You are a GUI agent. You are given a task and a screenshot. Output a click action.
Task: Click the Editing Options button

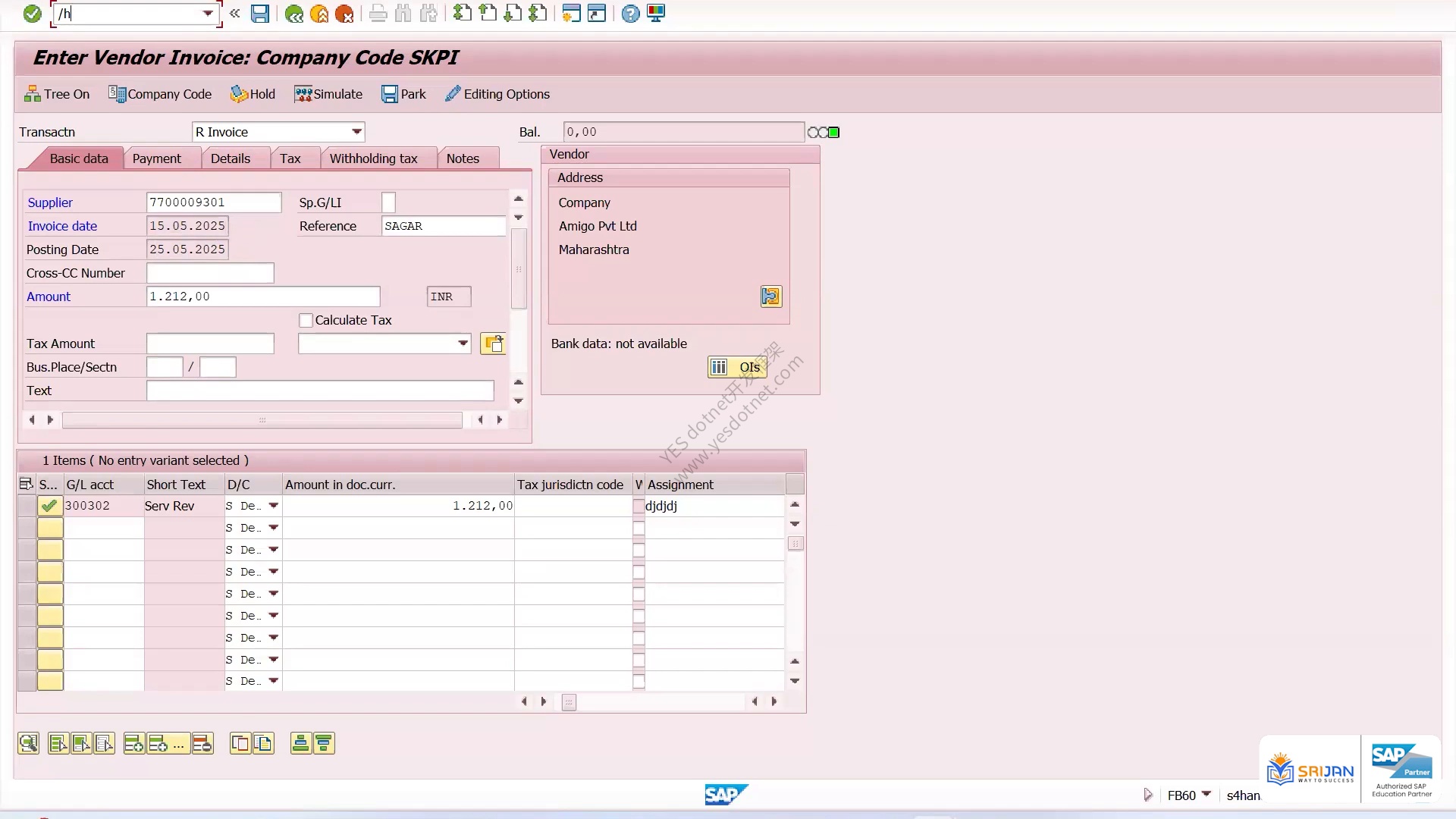pos(497,94)
